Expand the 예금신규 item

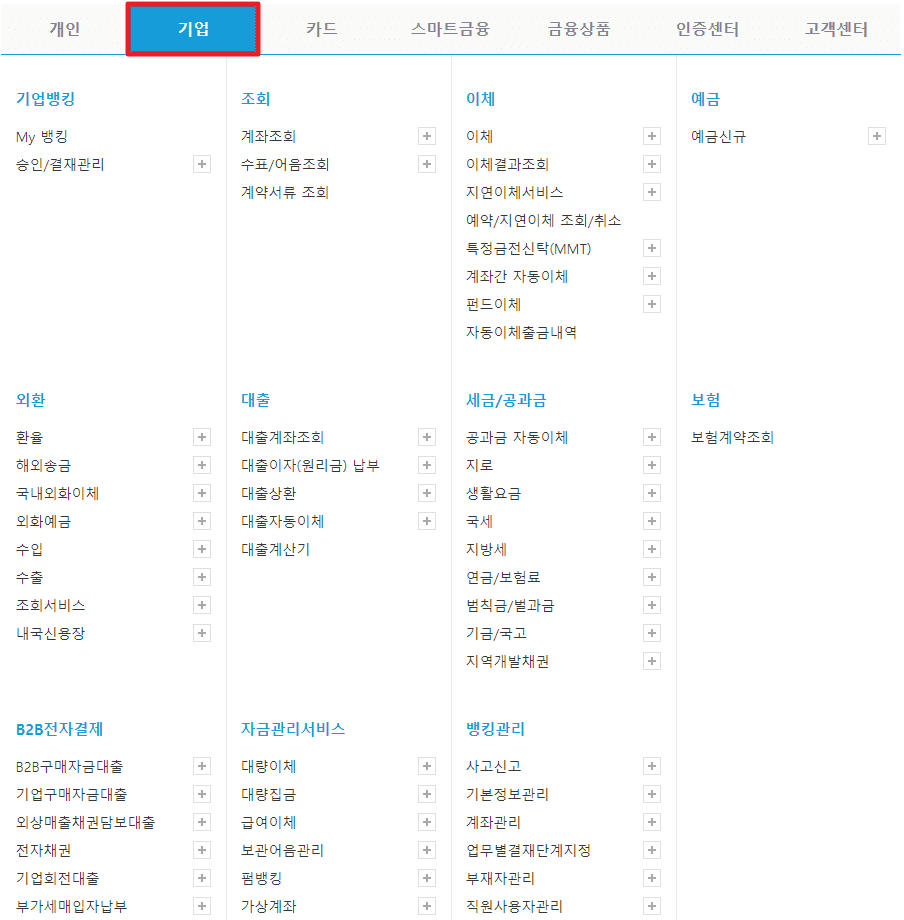pyautogui.click(x=877, y=136)
